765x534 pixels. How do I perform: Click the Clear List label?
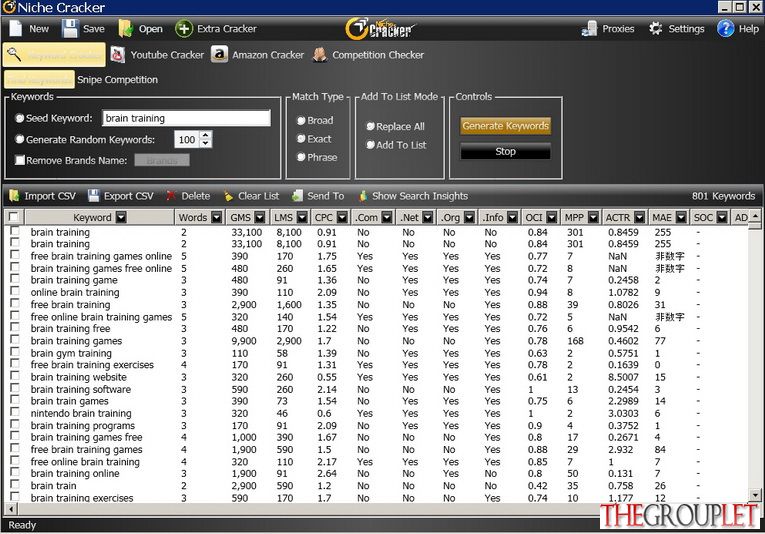(259, 196)
